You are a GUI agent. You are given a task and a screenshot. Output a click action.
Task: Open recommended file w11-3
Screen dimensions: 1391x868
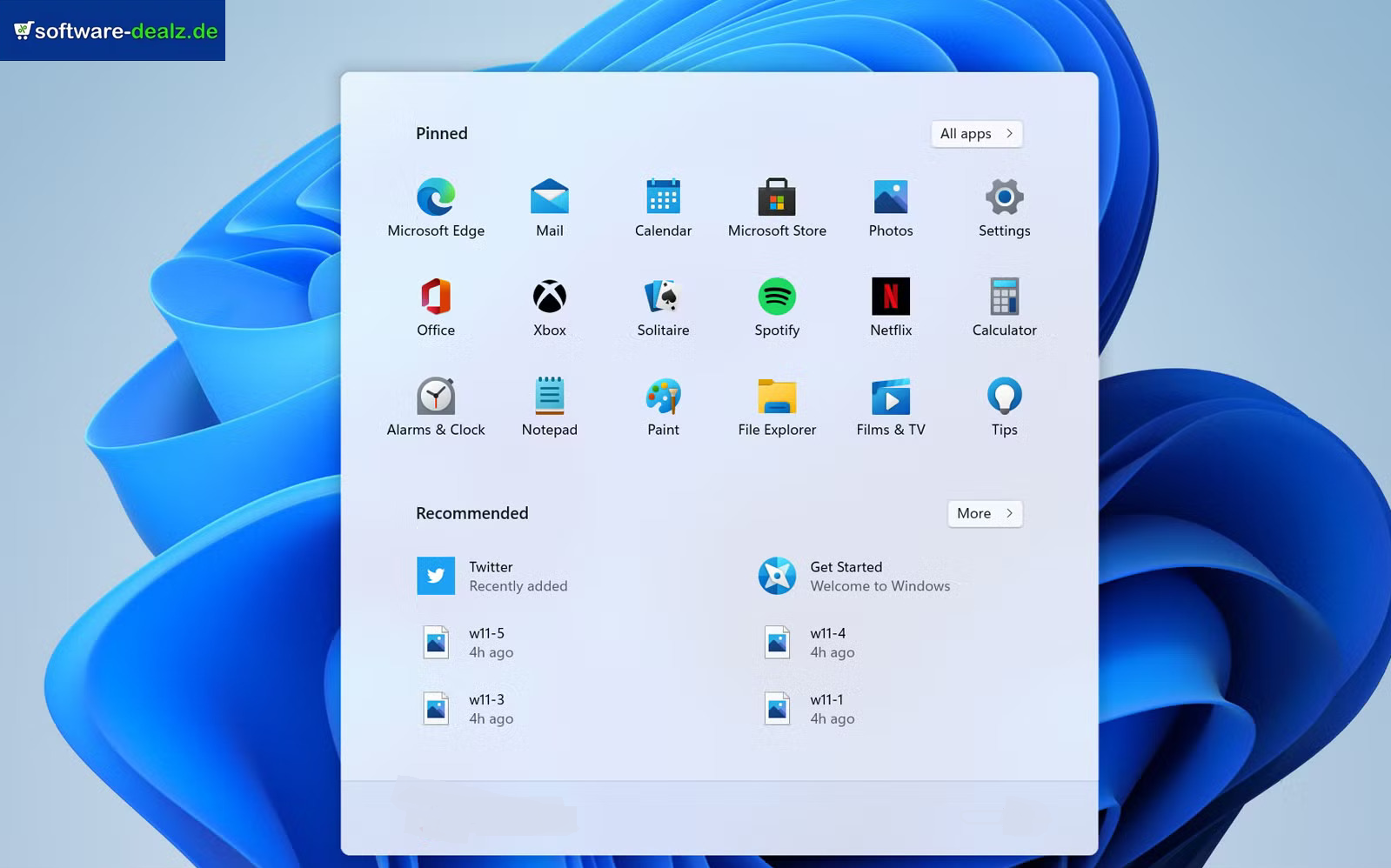pos(468,709)
